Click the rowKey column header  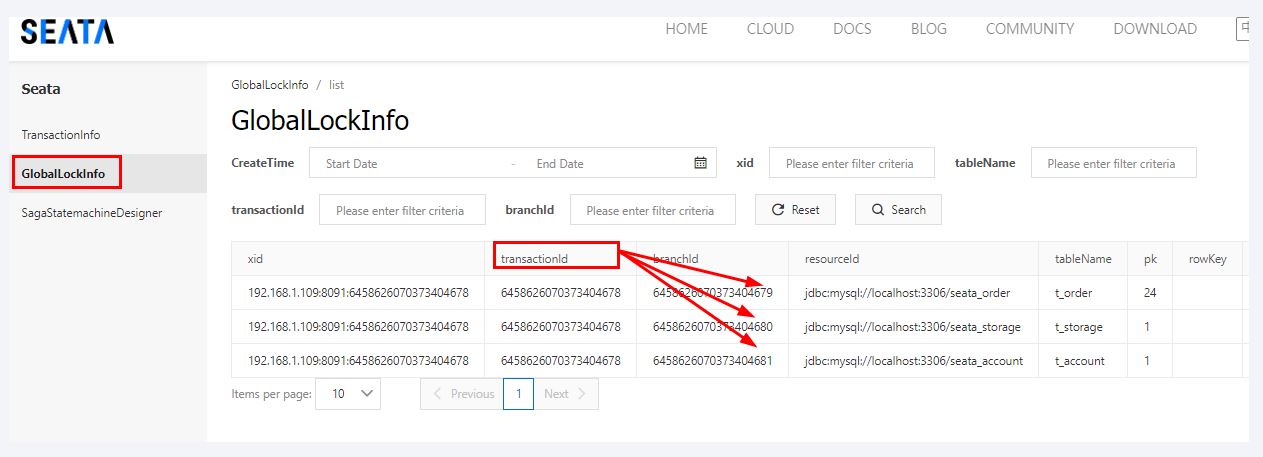(1207, 259)
